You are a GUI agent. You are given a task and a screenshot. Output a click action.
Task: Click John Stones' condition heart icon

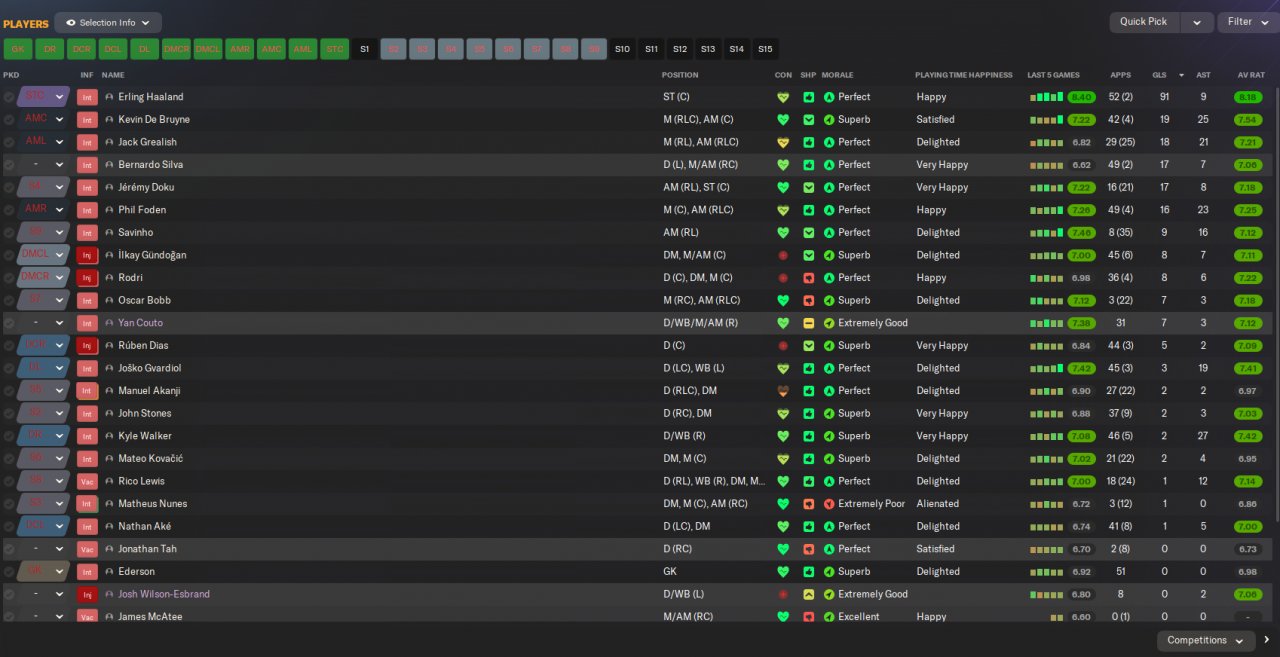[x=783, y=413]
